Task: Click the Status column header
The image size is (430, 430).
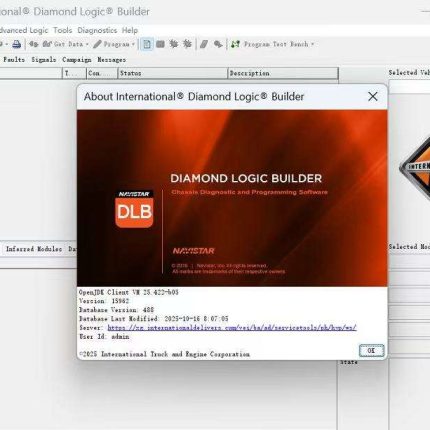Action: click(x=172, y=73)
